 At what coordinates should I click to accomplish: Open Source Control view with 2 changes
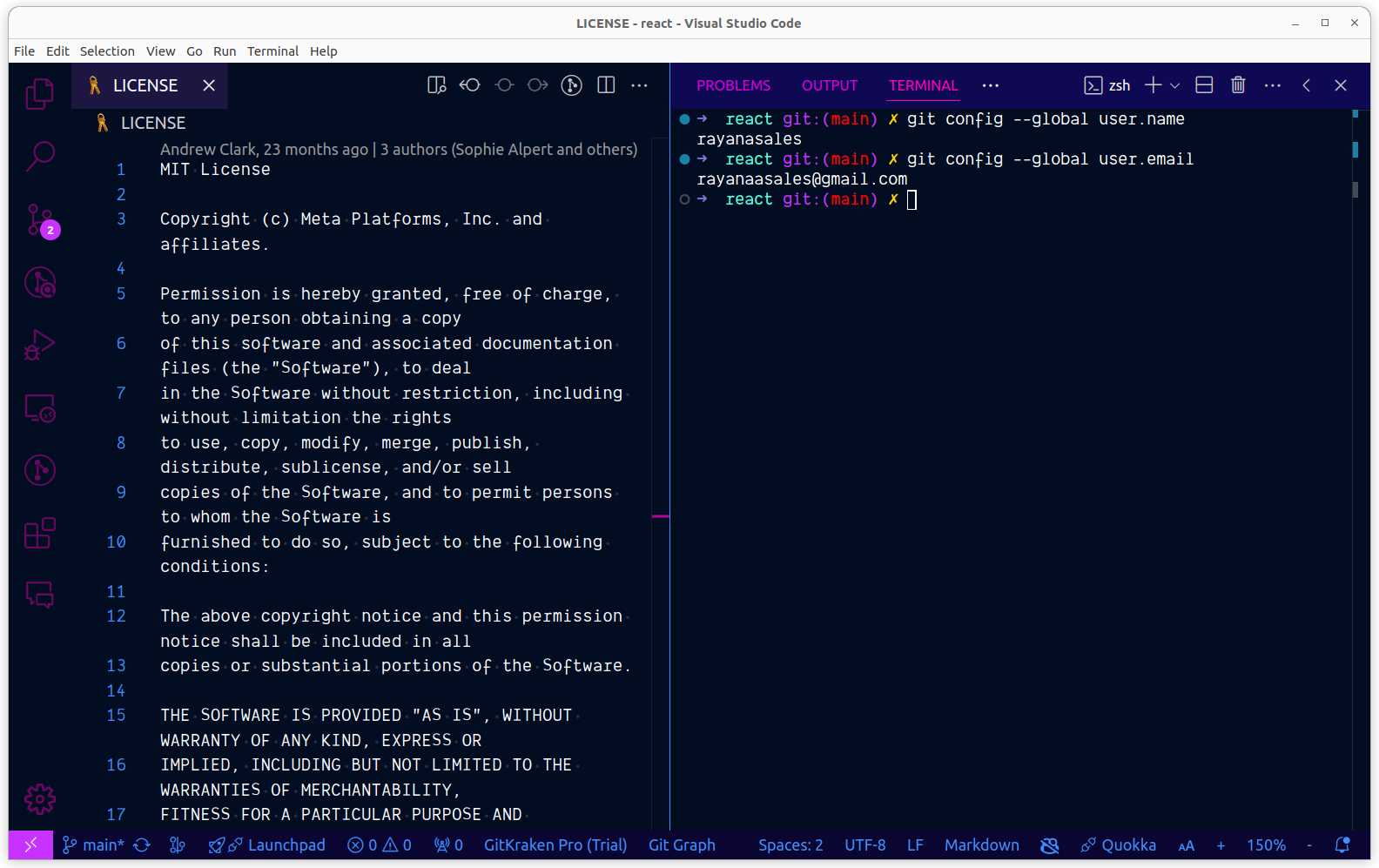[40, 220]
